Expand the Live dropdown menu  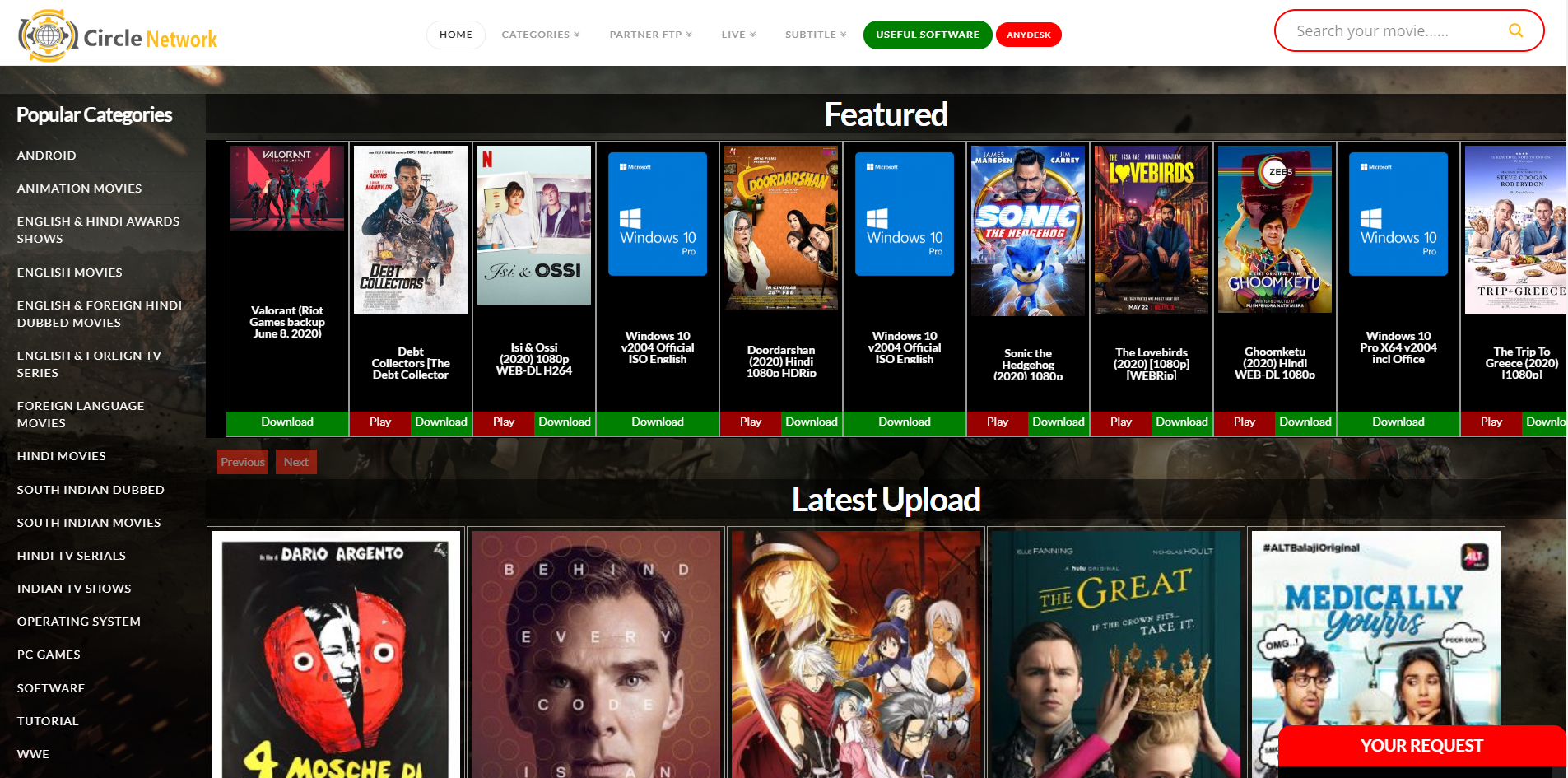738,35
